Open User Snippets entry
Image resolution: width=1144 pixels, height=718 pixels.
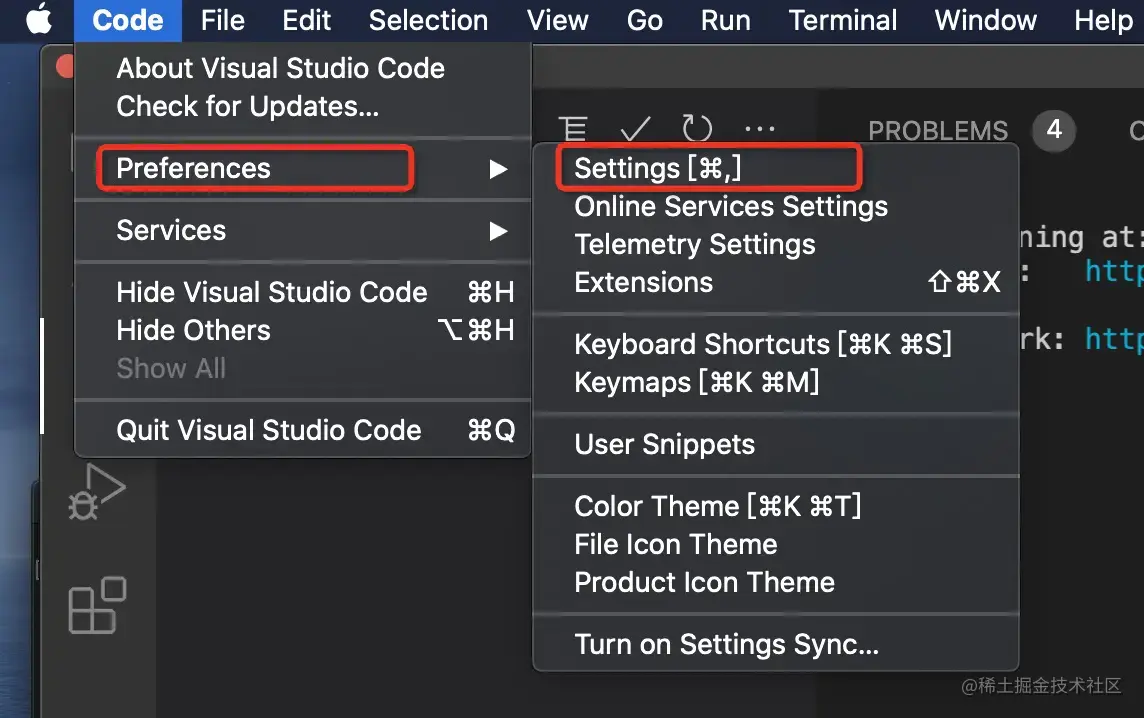[x=664, y=444]
